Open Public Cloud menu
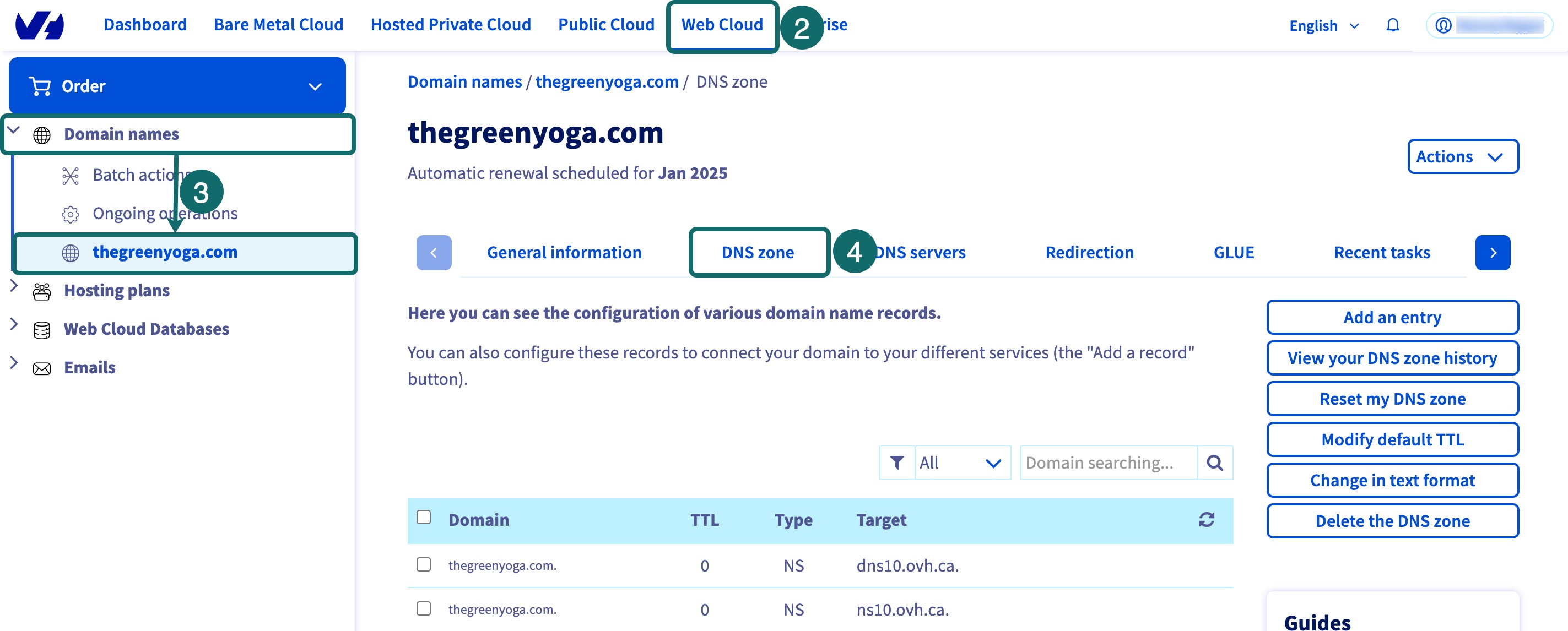Viewport: 1568px width, 631px height. point(606,24)
